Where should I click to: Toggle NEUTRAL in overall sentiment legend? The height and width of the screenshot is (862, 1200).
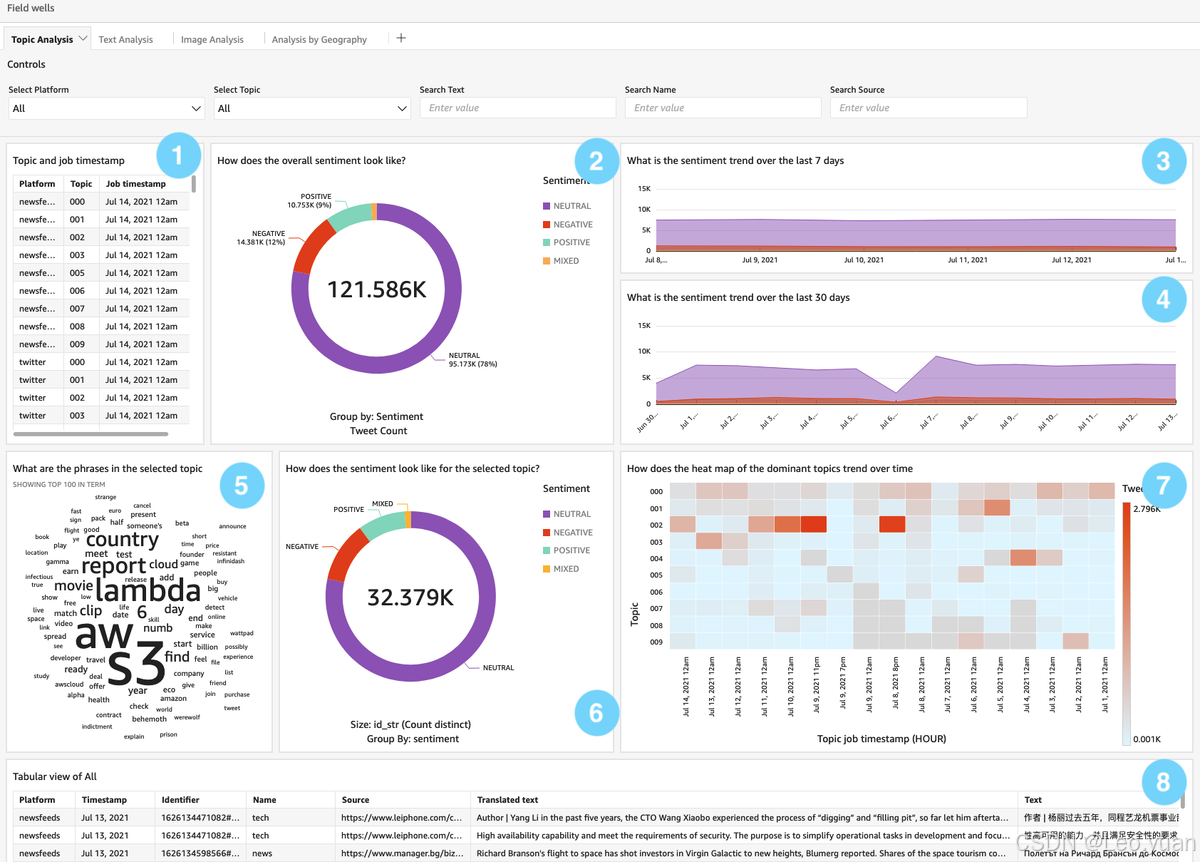tap(567, 206)
